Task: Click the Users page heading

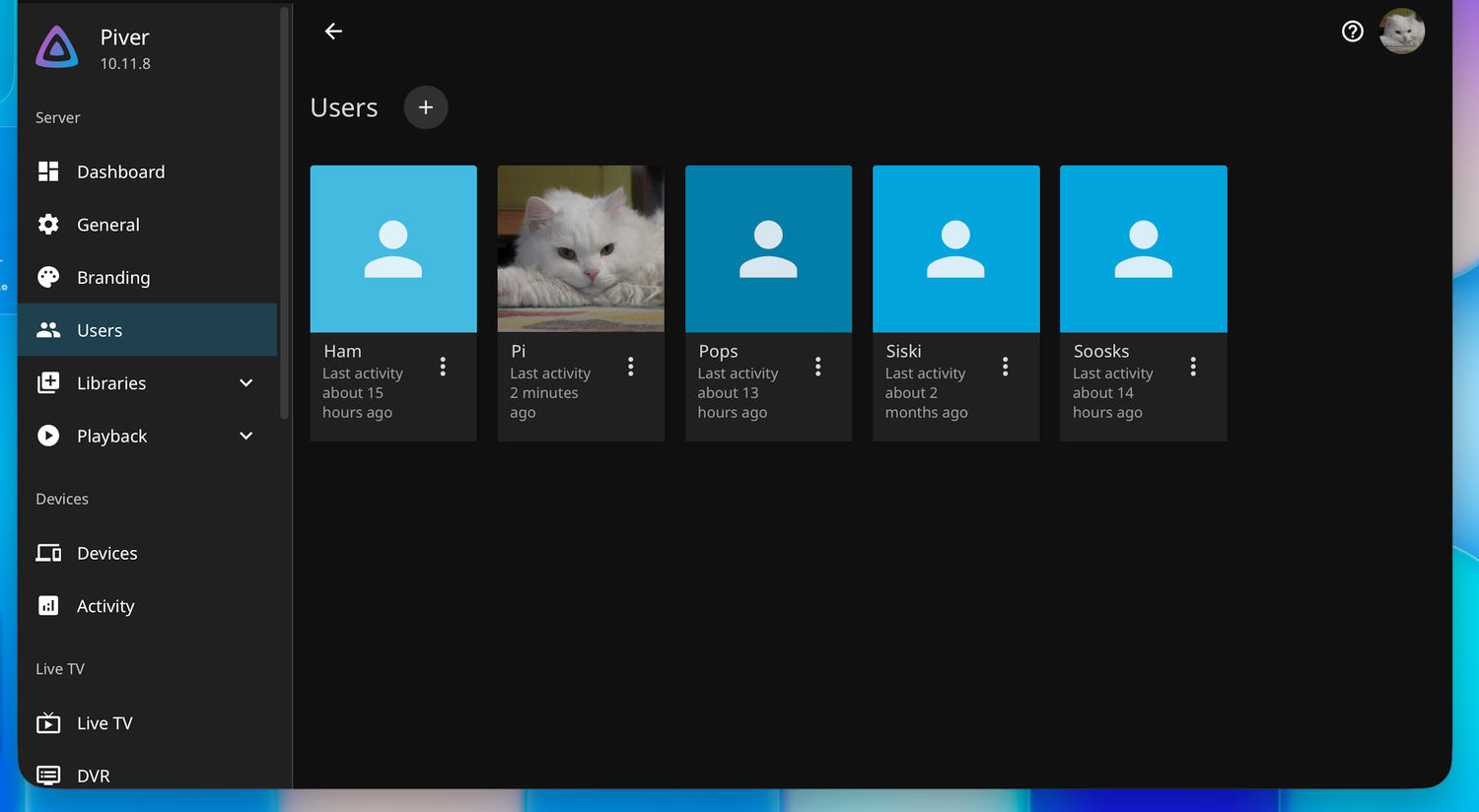Action: (344, 107)
